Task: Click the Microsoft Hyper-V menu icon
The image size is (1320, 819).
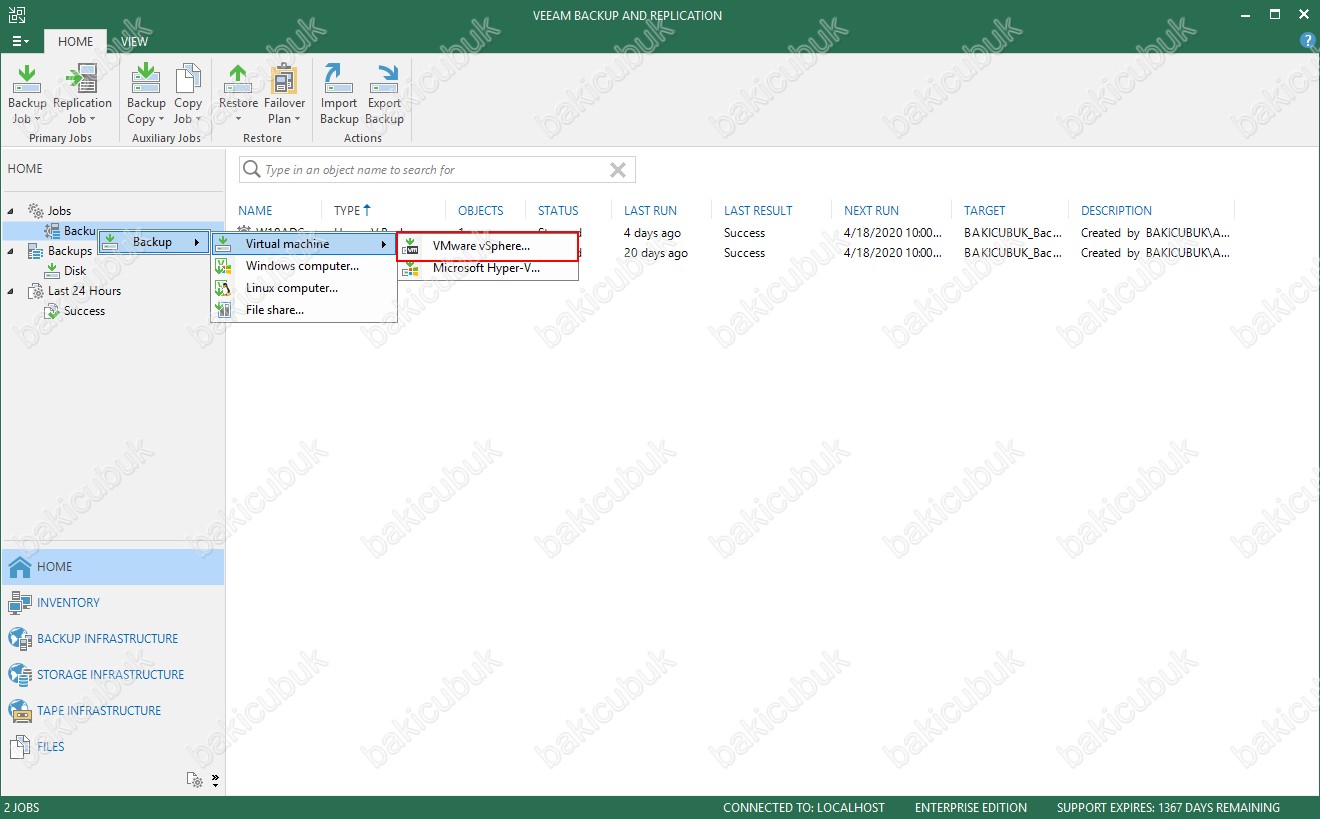Action: point(410,268)
